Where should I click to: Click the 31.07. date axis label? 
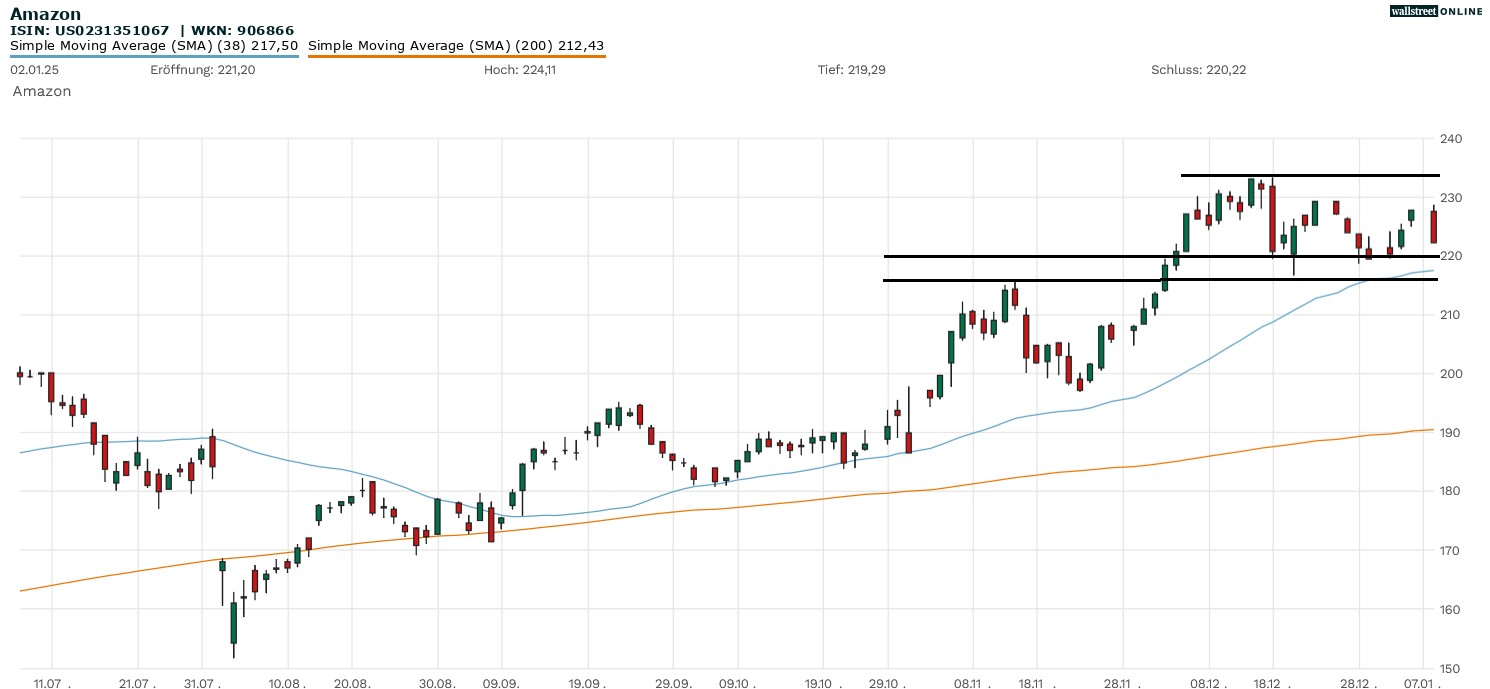click(202, 683)
